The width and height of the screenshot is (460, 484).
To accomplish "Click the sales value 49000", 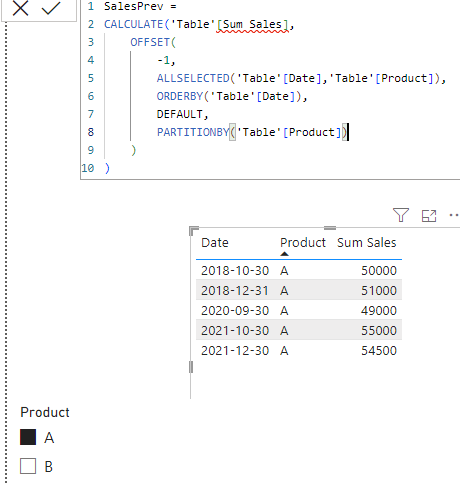I will 379,310.
